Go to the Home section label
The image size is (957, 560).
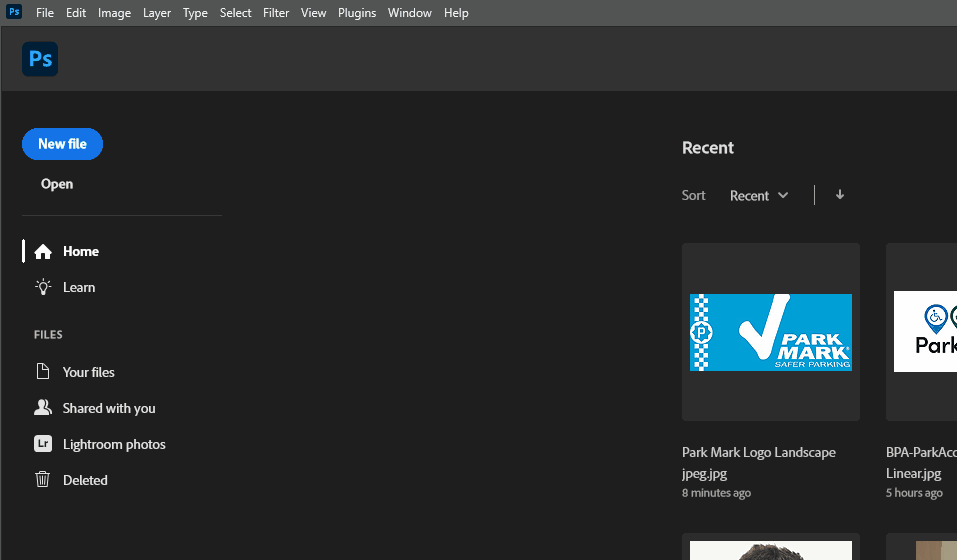[81, 251]
